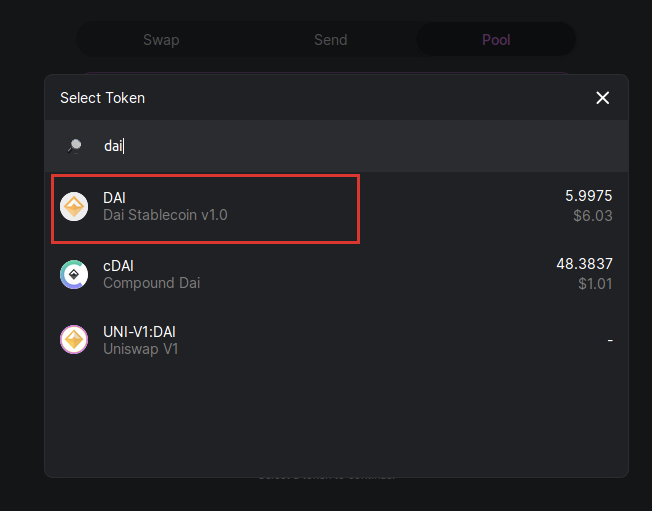Click the $6.03 DAI value
This screenshot has width=652, height=511.
click(x=593, y=216)
